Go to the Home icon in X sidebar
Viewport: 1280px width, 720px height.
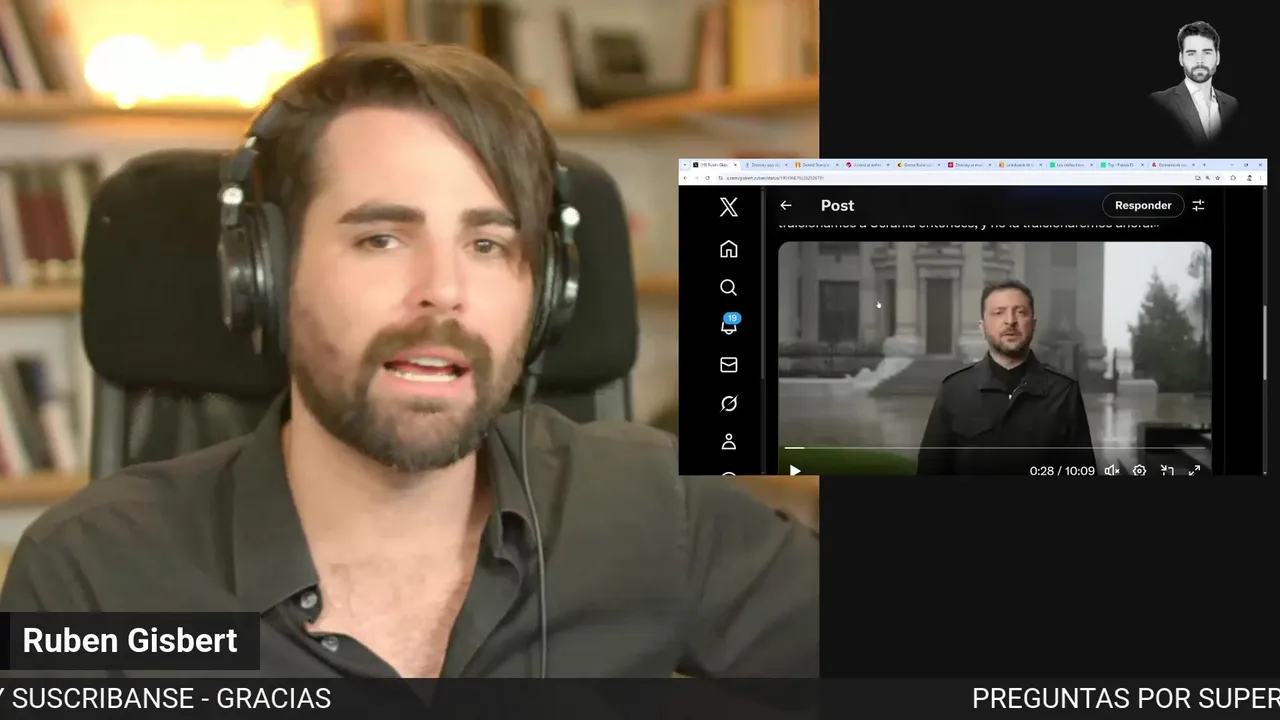pos(728,248)
